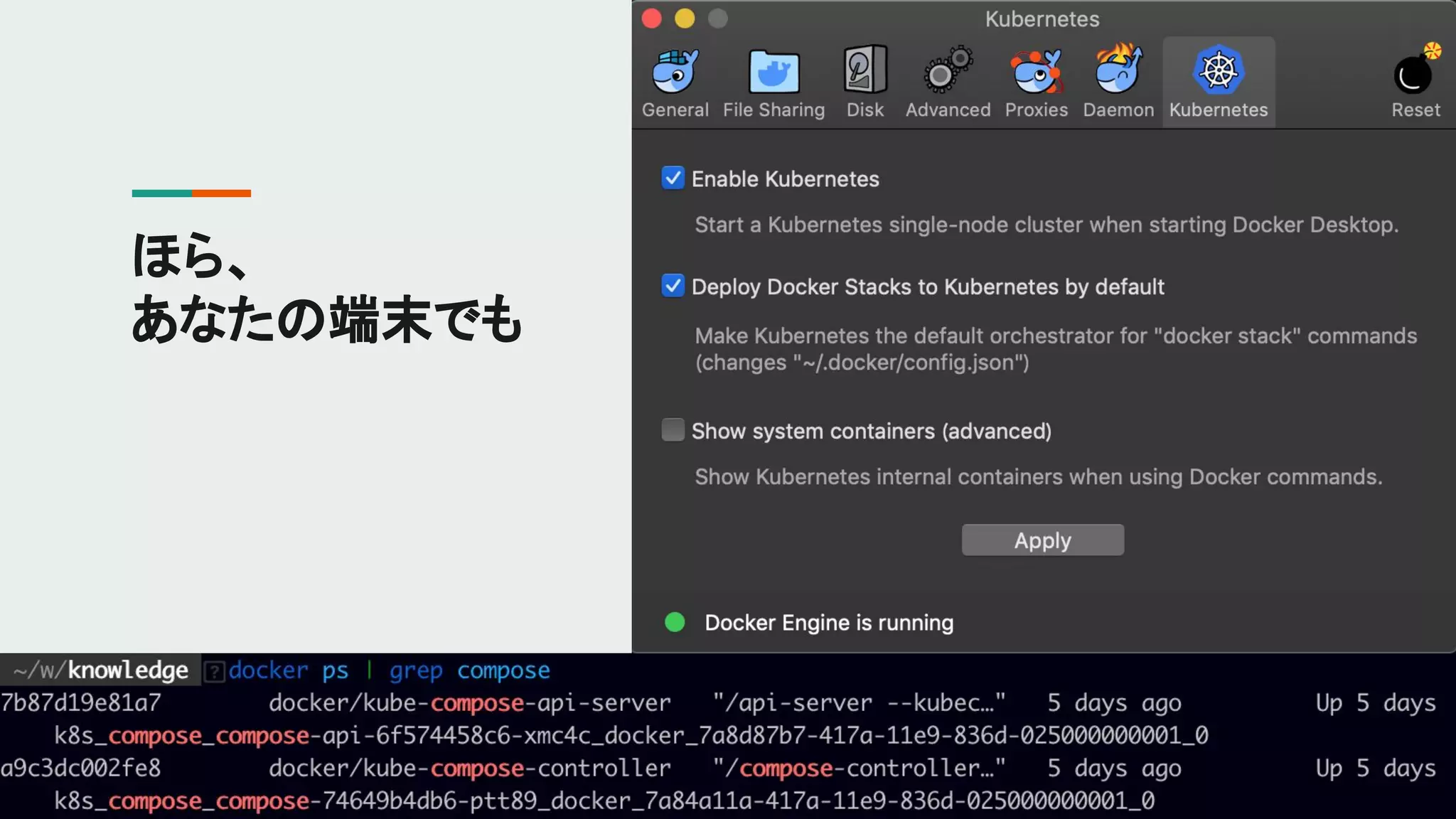Click 'docker/kube-compose-controller' image name in terminal

click(x=470, y=769)
